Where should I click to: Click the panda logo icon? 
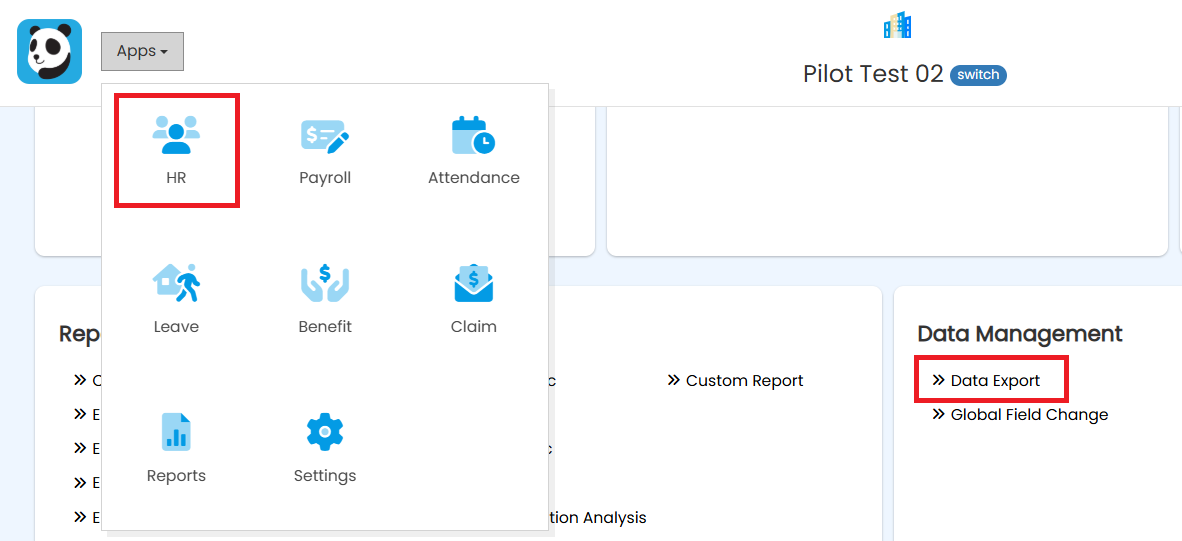pos(49,51)
